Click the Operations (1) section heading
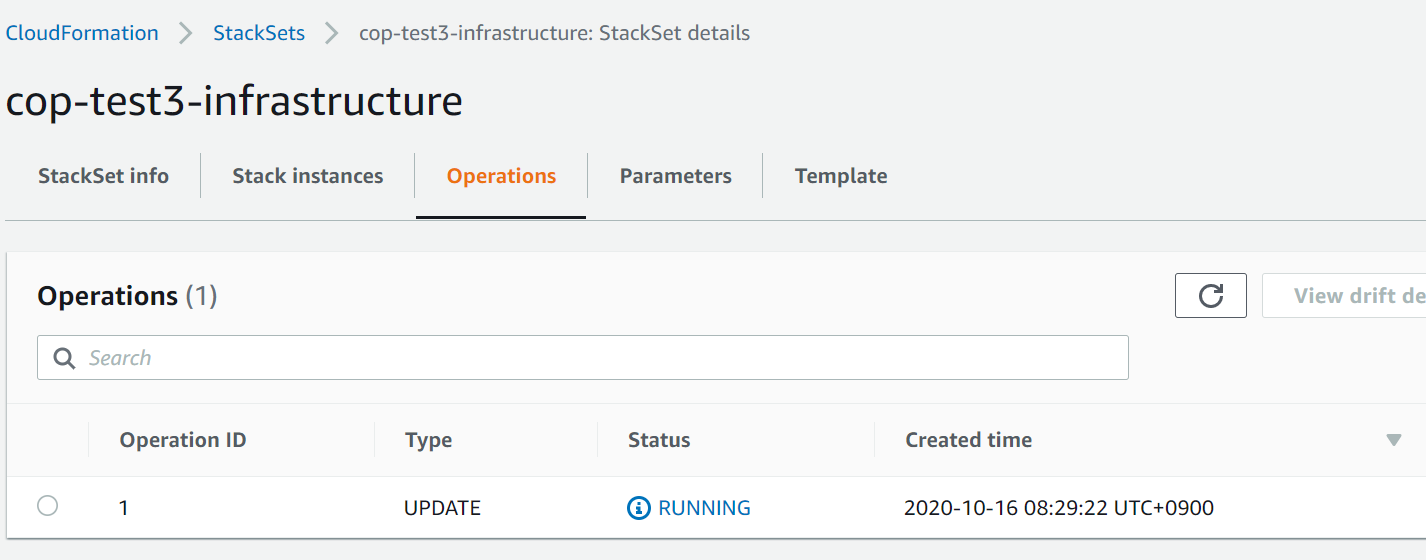 127,296
